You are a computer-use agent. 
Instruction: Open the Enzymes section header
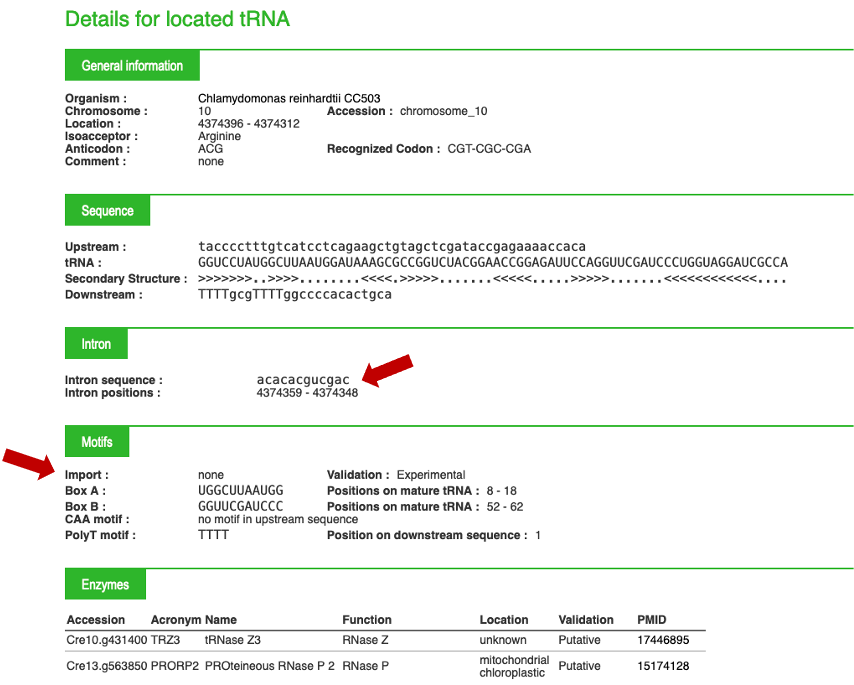pos(105,585)
